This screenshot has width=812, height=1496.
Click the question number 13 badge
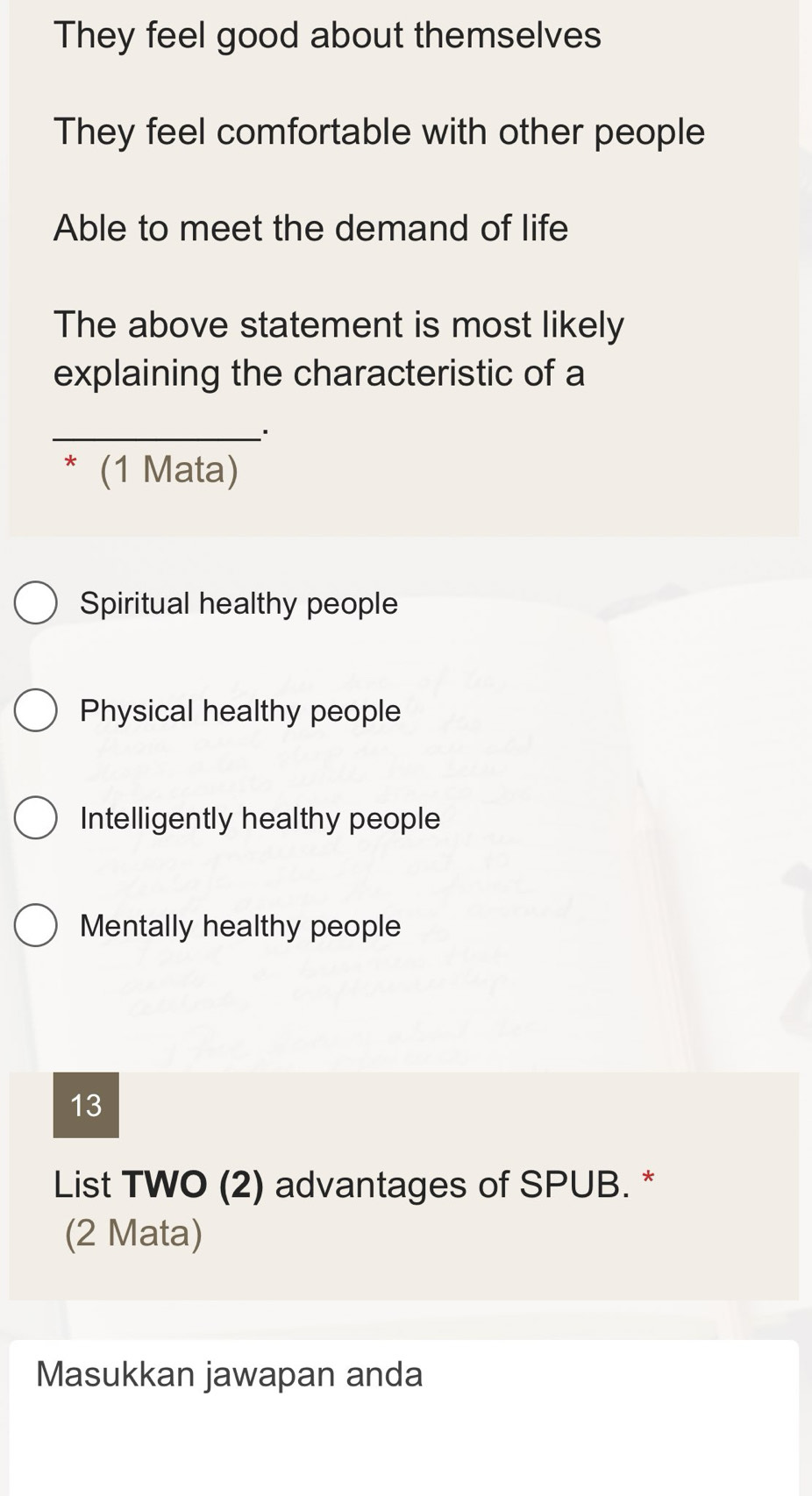point(86,1105)
